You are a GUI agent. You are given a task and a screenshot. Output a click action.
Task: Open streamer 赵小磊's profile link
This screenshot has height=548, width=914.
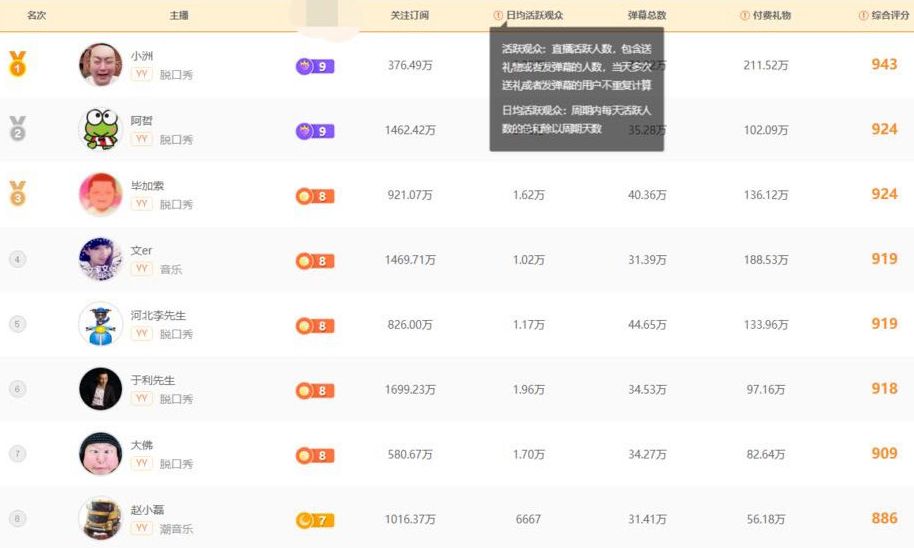click(x=147, y=510)
